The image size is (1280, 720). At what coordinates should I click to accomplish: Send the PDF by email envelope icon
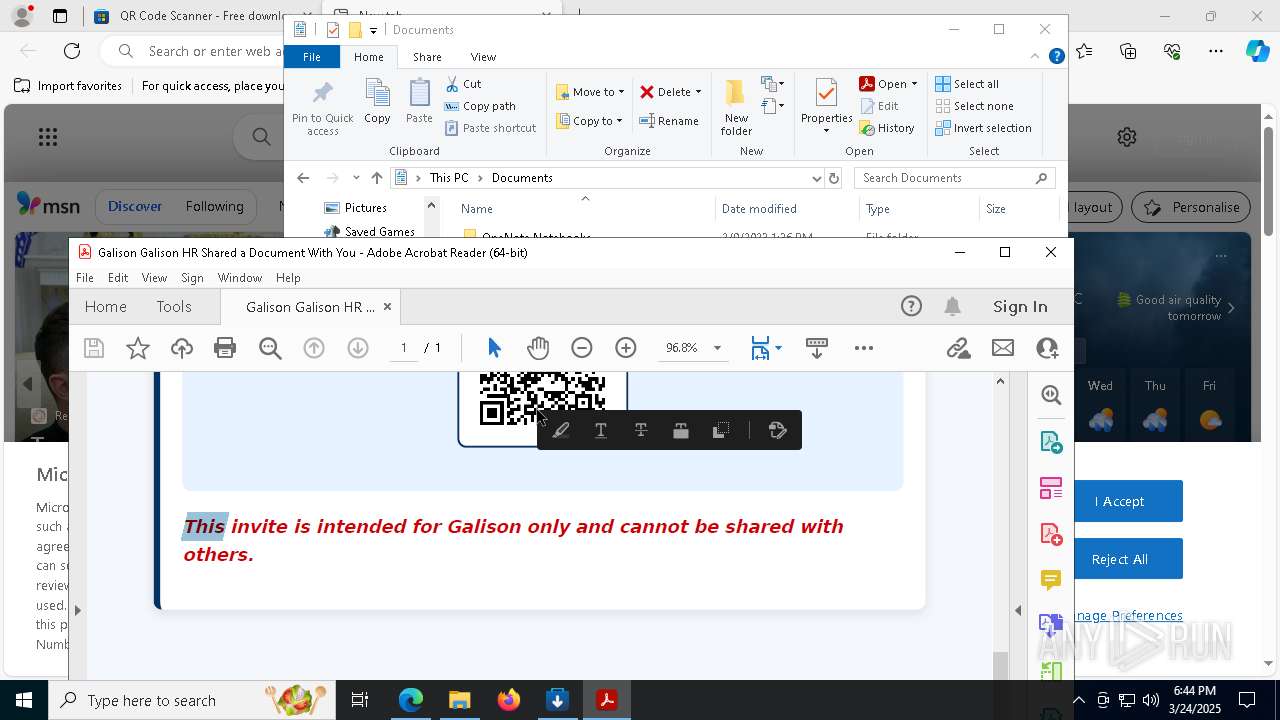click(1003, 348)
